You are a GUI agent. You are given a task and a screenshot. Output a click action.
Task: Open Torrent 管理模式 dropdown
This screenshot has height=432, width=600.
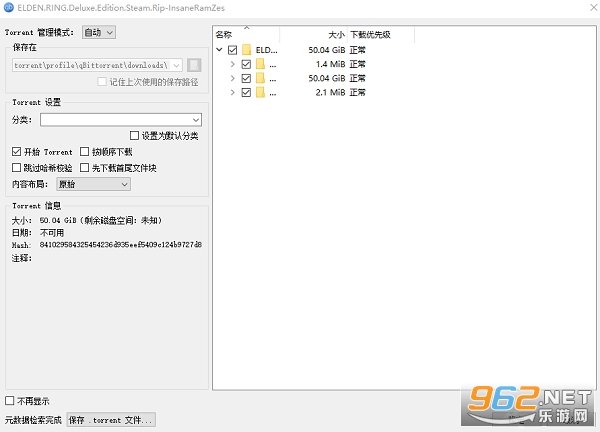(x=99, y=33)
